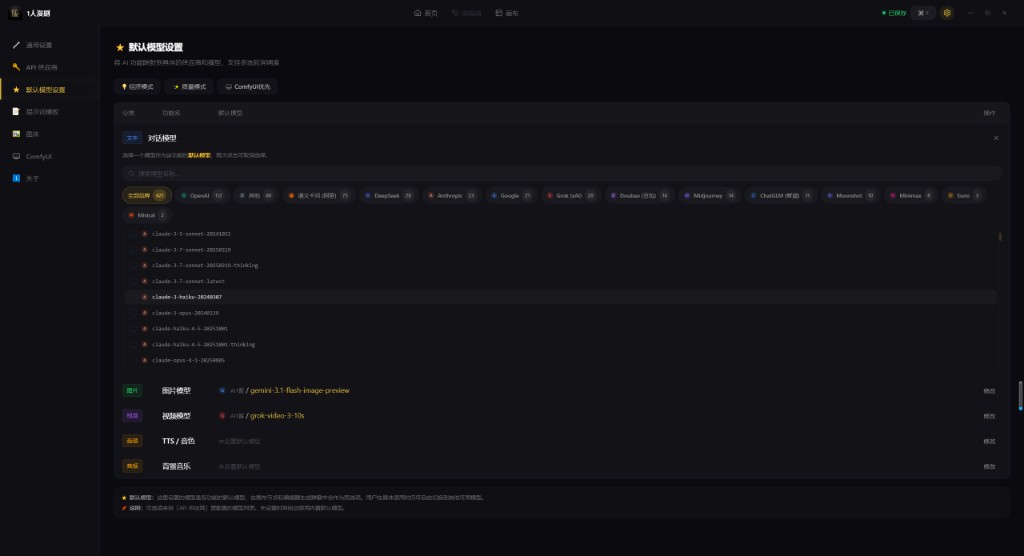Click the gold settings gear icon in title bar

point(947,13)
